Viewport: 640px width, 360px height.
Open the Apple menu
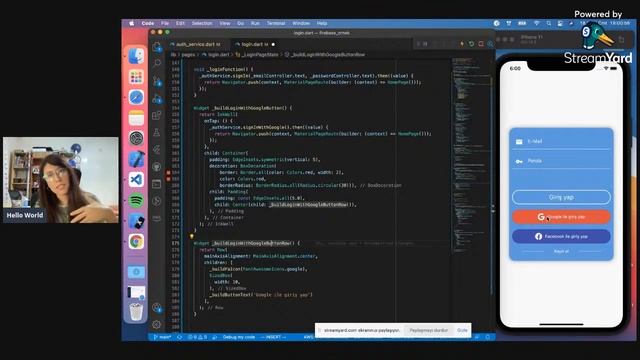pyautogui.click(x=131, y=23)
